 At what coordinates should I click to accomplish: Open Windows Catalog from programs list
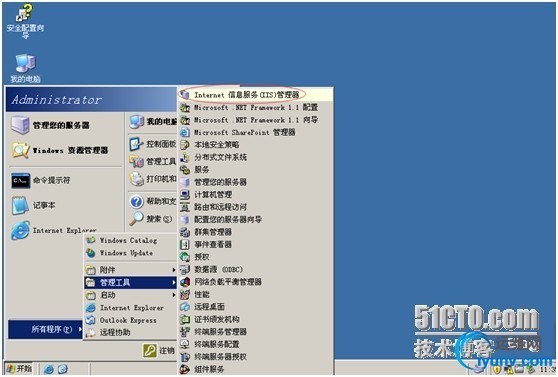pos(130,240)
